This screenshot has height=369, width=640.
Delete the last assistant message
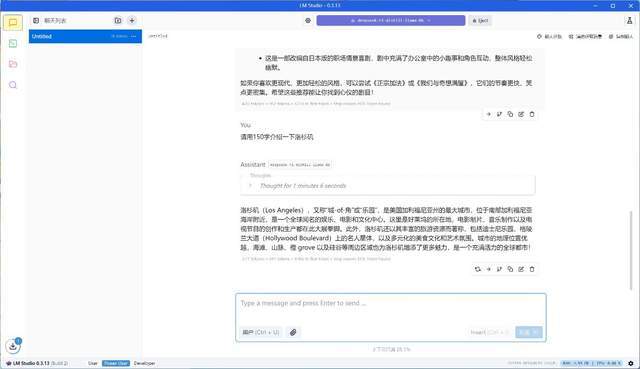click(x=532, y=269)
